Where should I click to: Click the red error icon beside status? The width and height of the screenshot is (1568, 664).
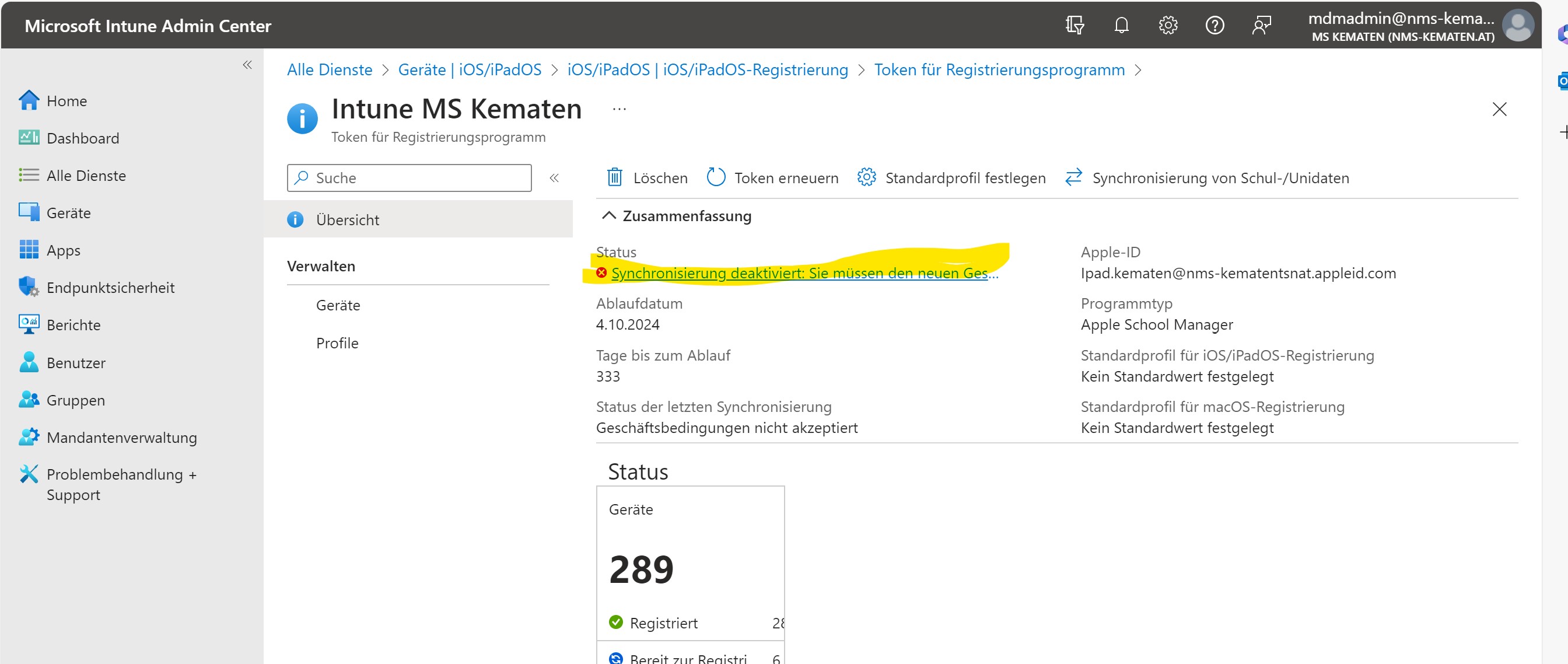601,272
